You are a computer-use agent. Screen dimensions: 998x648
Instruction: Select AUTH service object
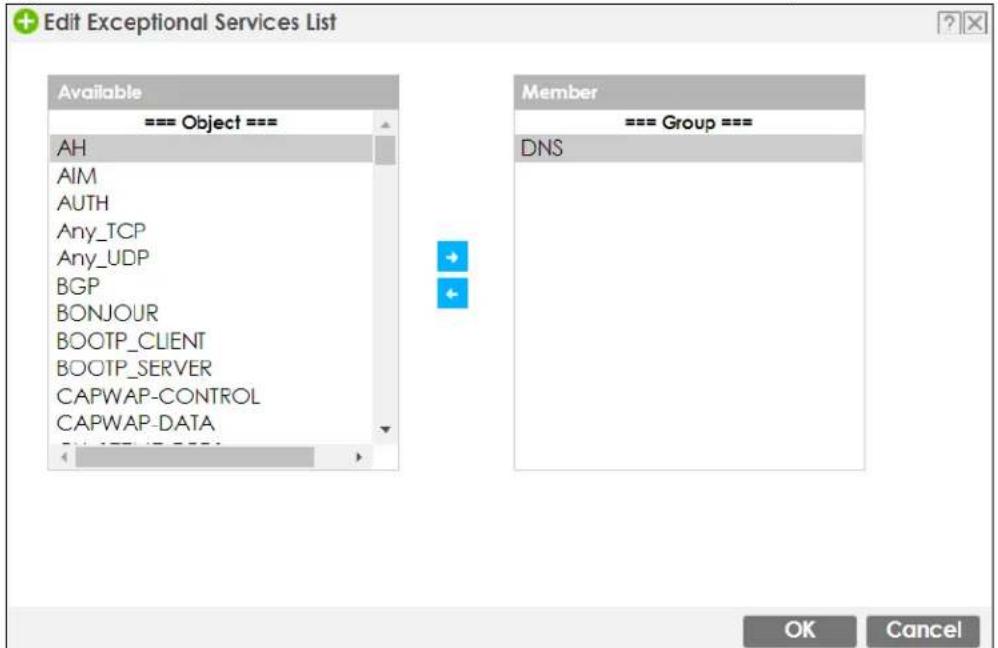click(211, 203)
